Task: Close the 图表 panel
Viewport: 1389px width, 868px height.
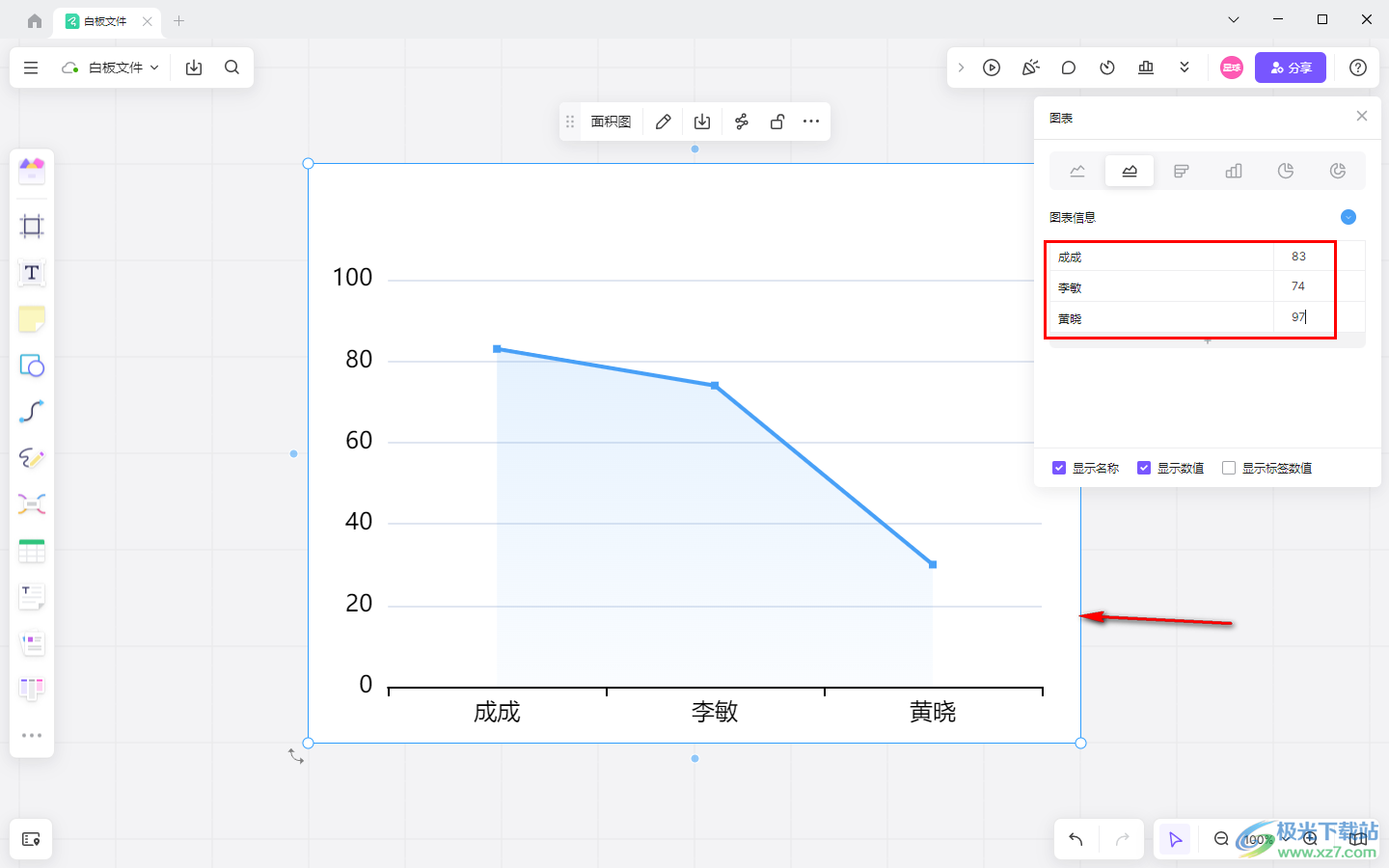Action: [x=1362, y=116]
